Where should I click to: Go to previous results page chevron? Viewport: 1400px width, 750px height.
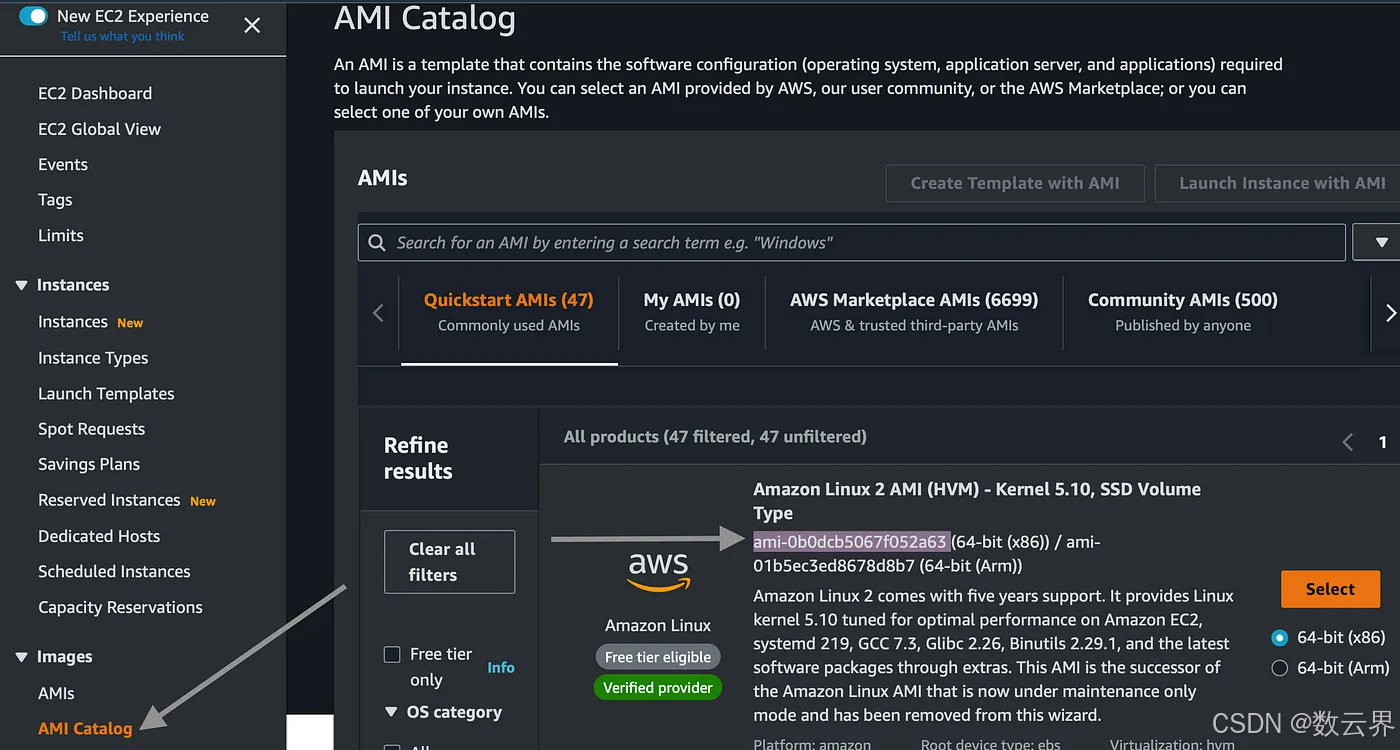1348,441
